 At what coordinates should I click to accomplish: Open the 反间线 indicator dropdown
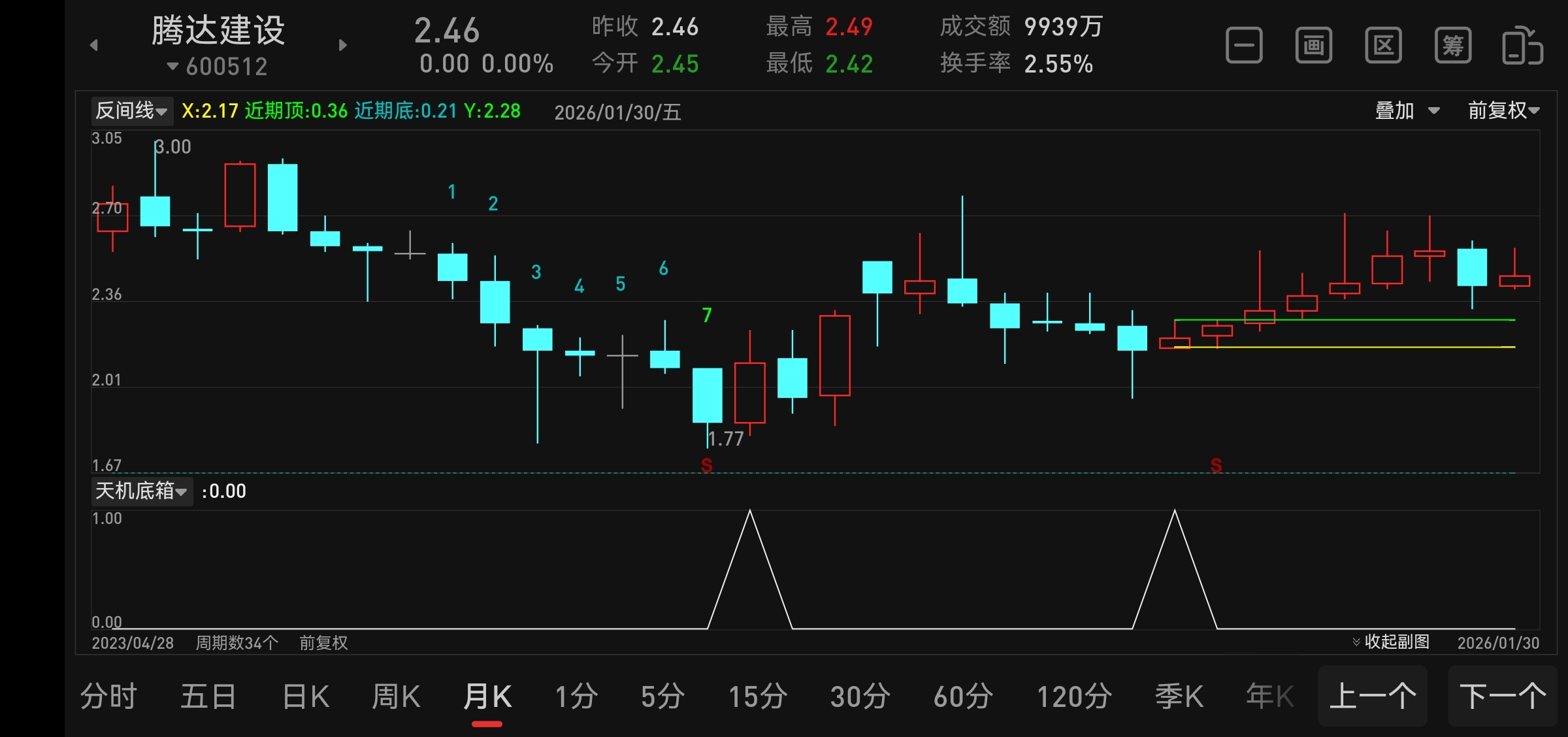[x=131, y=111]
